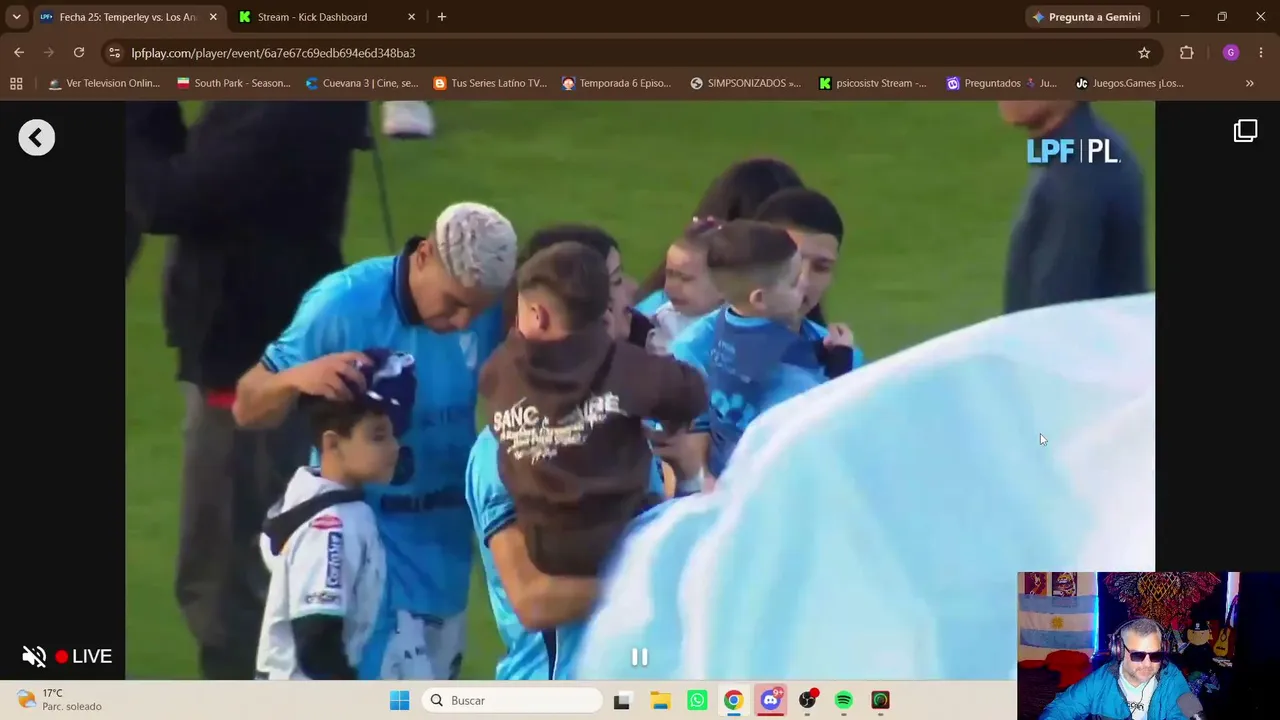Pause the live video
Viewport: 1280px width, 720px height.
click(640, 657)
